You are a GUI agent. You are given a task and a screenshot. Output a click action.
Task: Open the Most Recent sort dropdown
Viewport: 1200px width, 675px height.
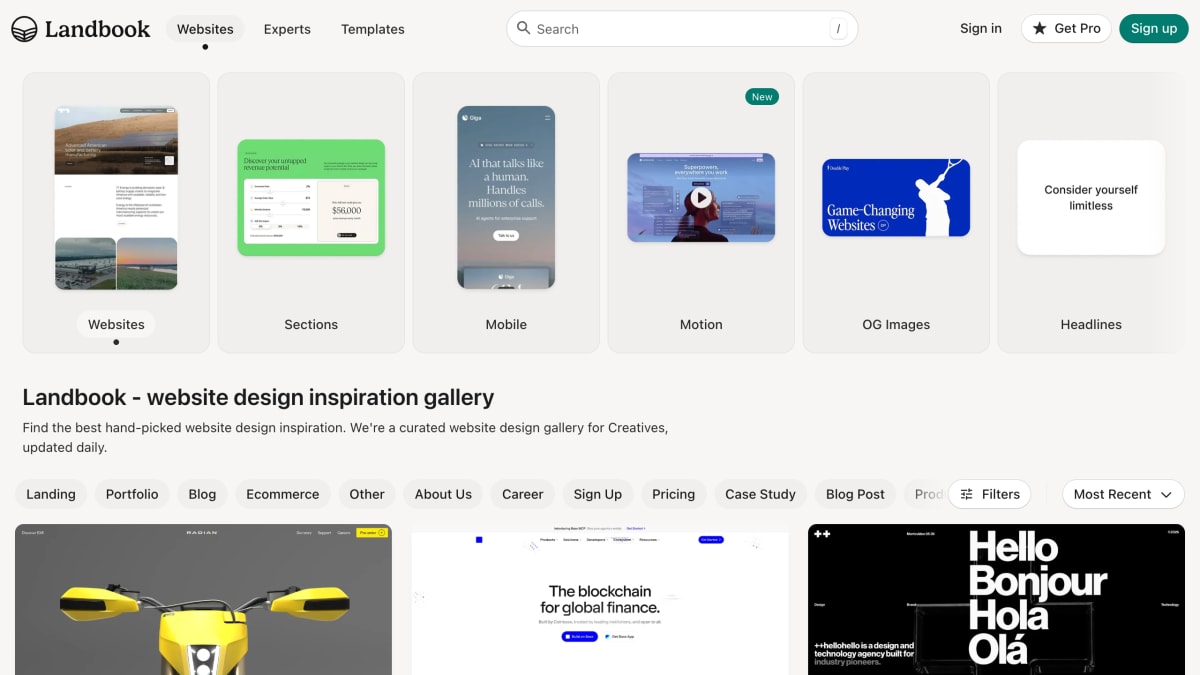pyautogui.click(x=1123, y=494)
